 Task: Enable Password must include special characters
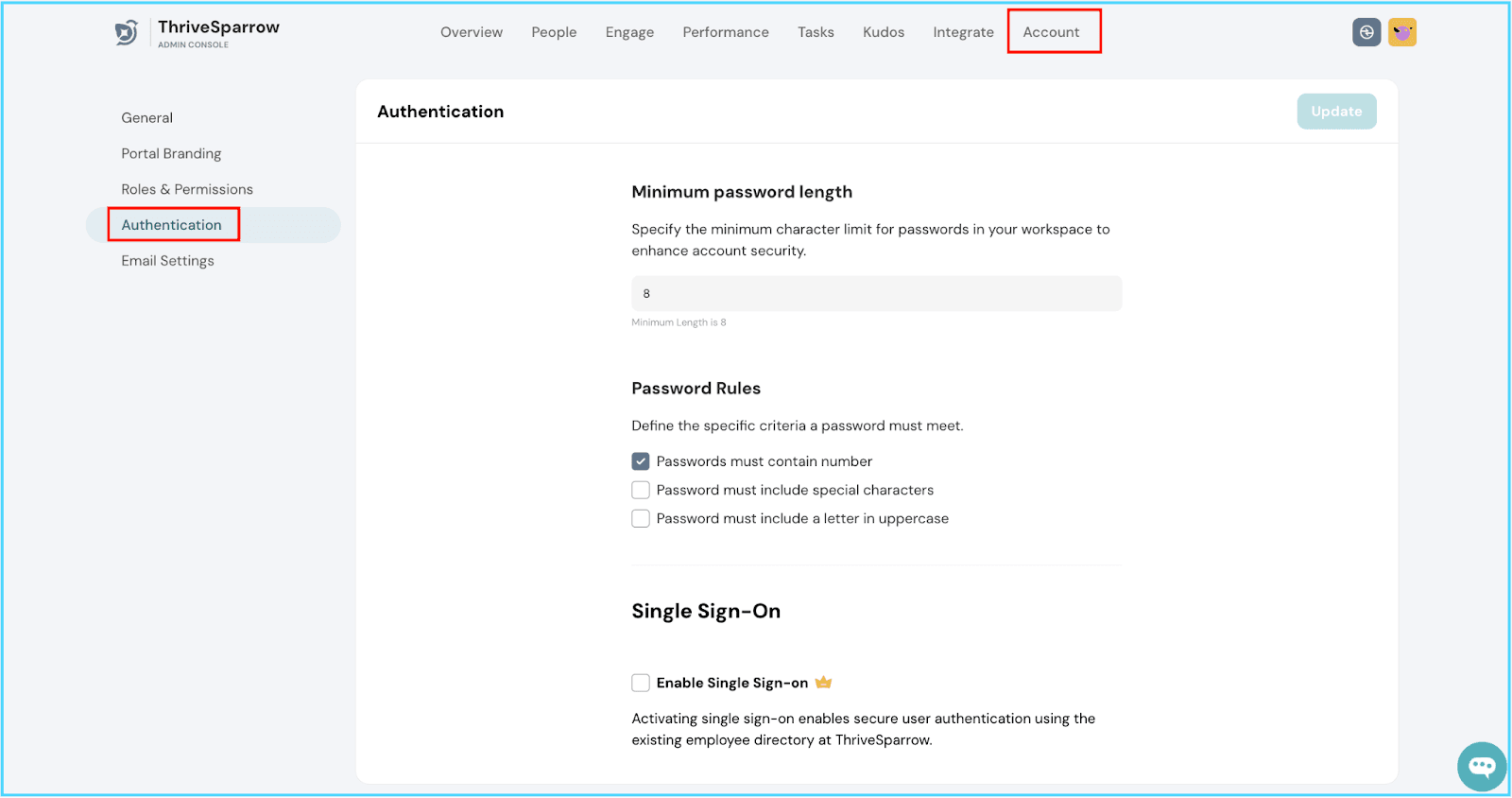click(x=641, y=490)
